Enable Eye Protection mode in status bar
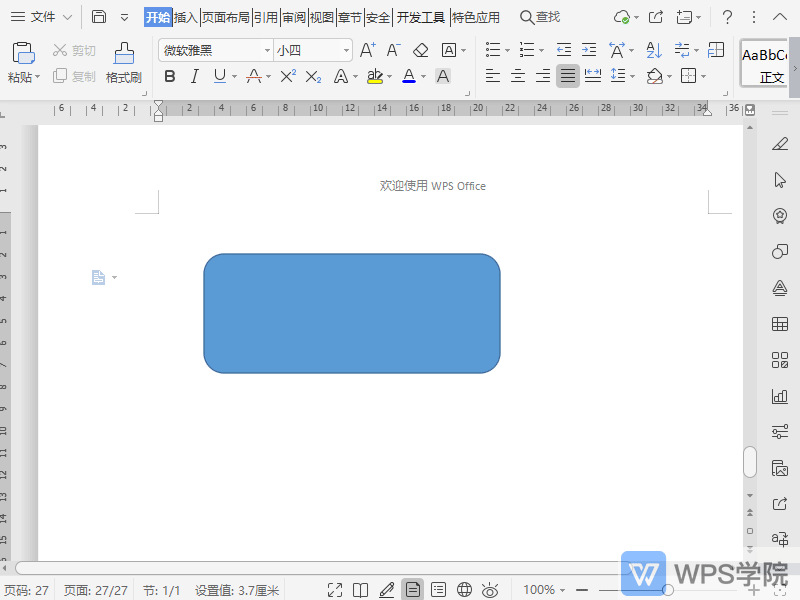 pyautogui.click(x=488, y=589)
